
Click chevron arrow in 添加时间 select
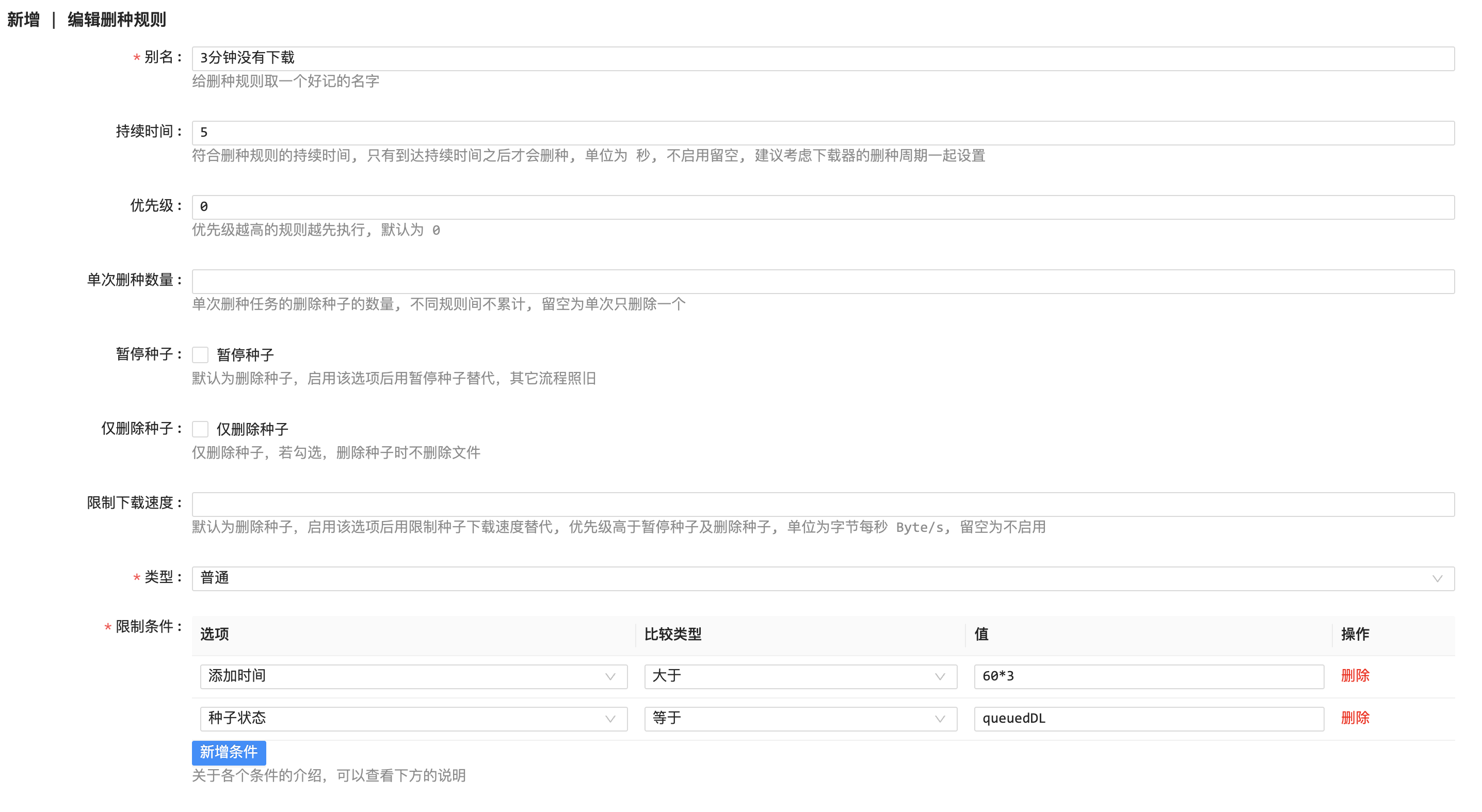[610, 677]
